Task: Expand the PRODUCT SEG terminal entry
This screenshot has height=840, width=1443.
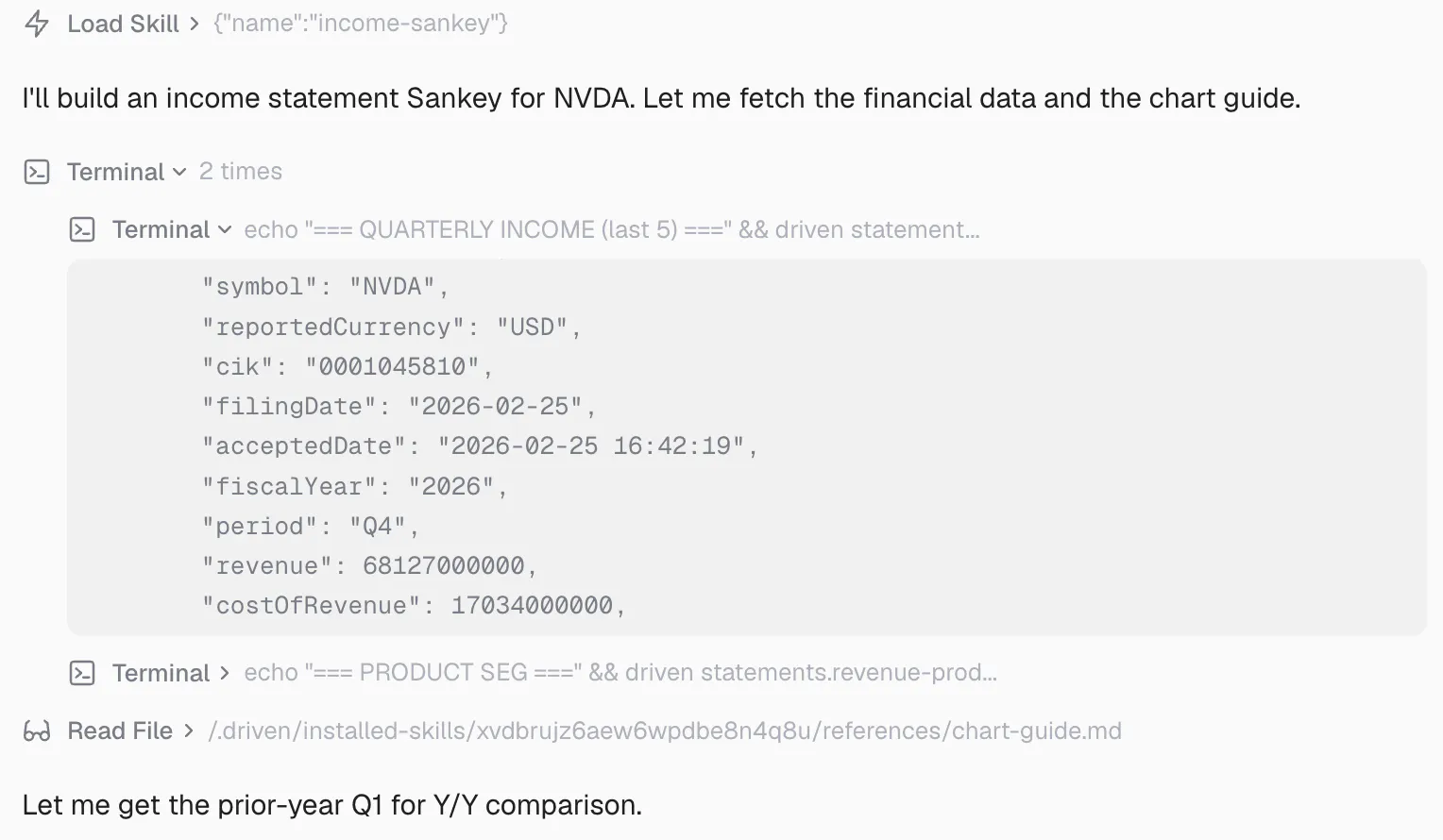Action: [225, 673]
